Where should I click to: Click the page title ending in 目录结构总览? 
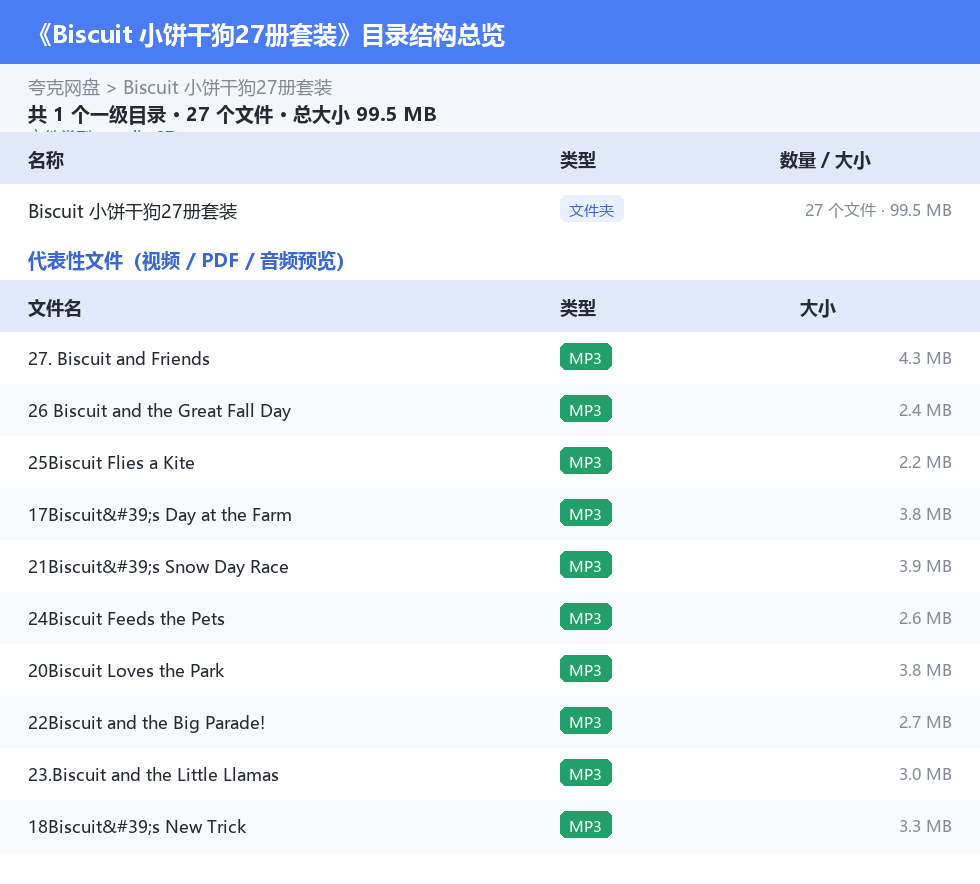[x=270, y=35]
